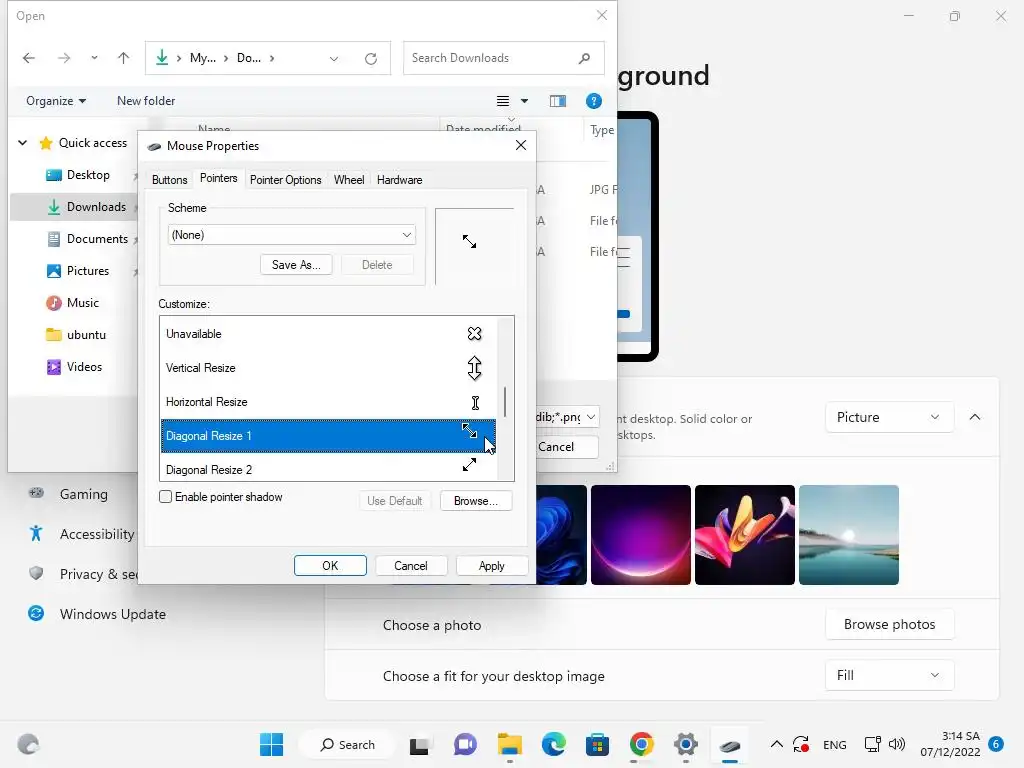Click New folder in Open dialog
This screenshot has width=1024, height=768.
[146, 101]
